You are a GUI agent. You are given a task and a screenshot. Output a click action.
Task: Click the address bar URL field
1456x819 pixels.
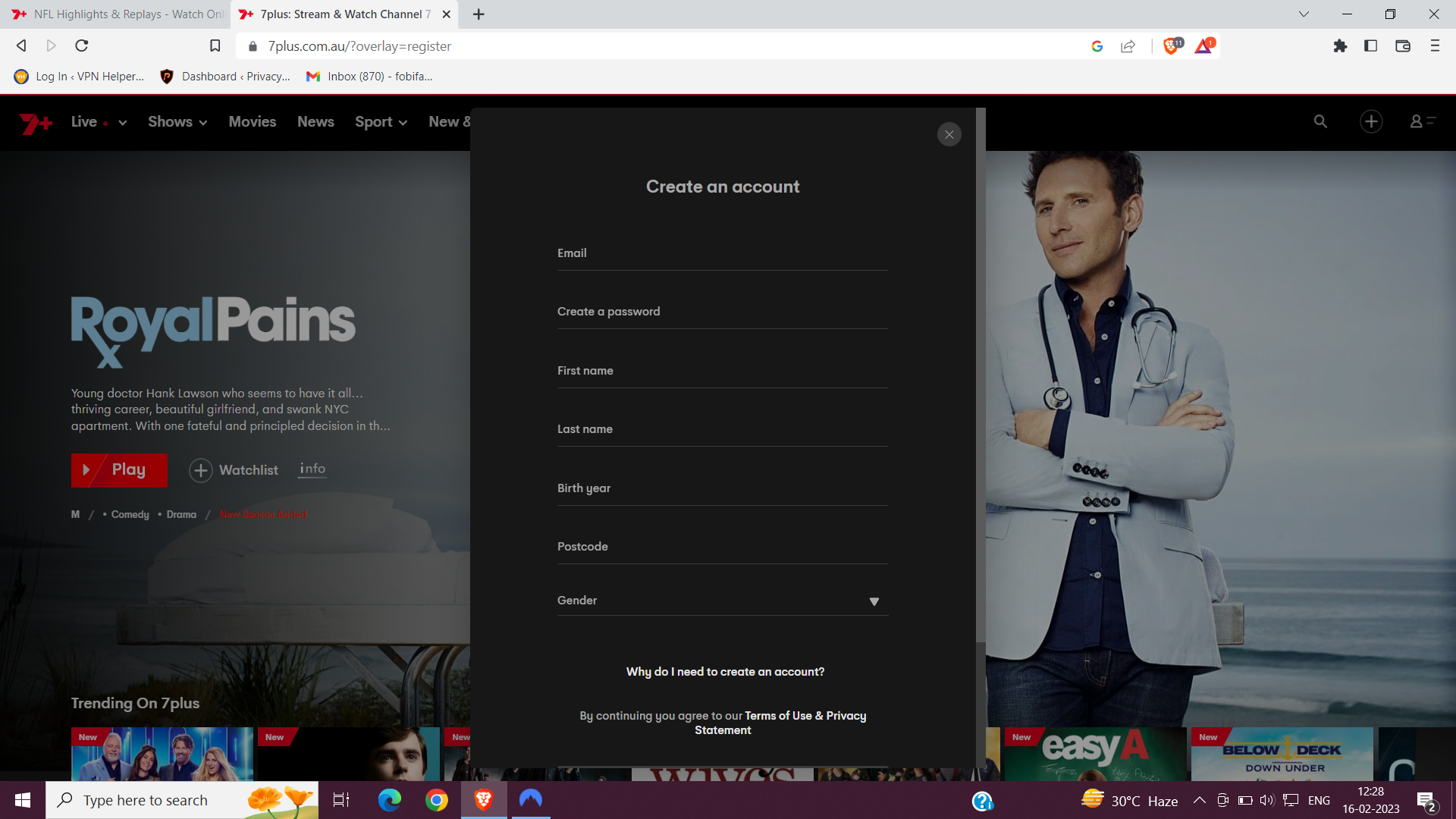coord(667,46)
